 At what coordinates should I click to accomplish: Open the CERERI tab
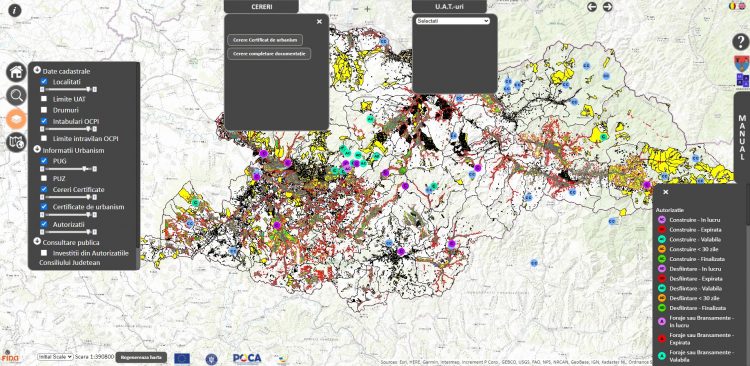pos(261,7)
